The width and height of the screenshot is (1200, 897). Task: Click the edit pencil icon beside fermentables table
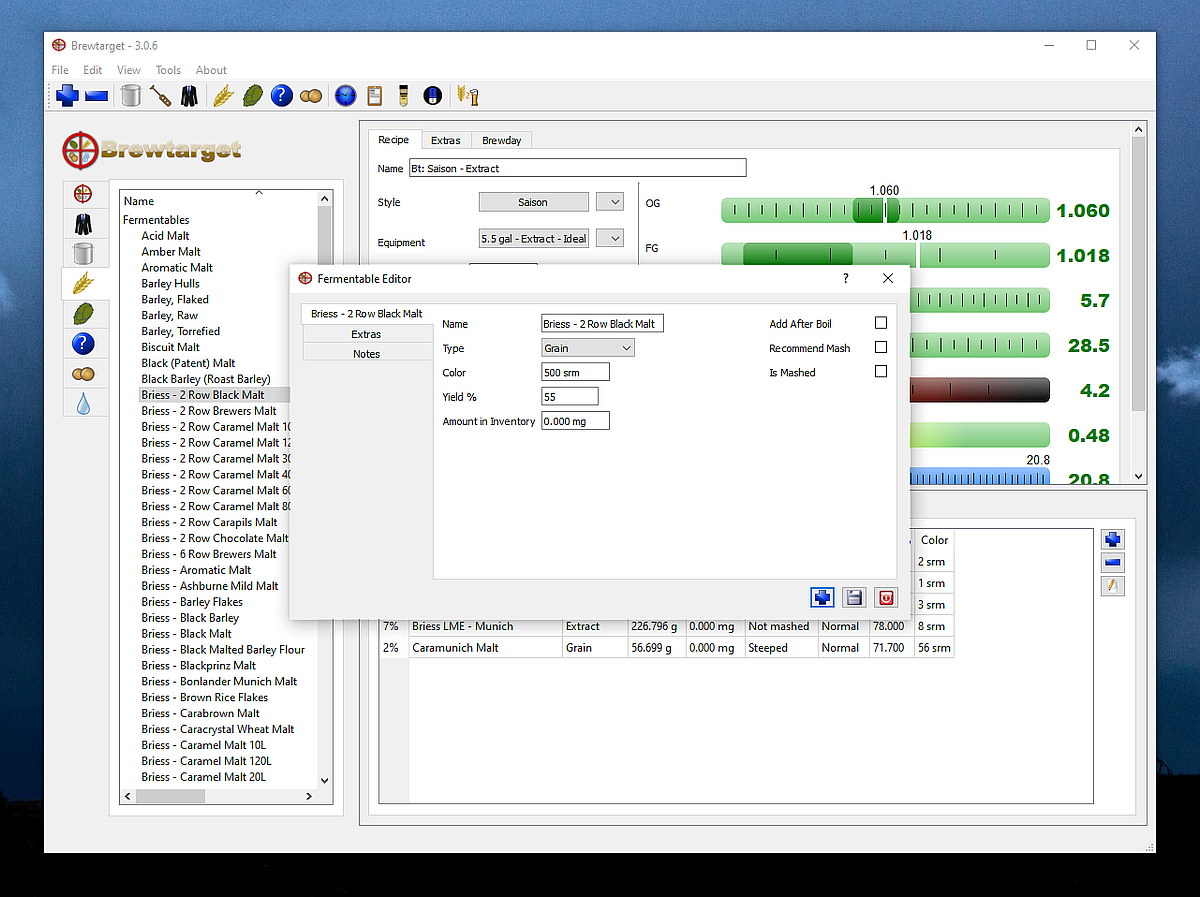point(1113,586)
